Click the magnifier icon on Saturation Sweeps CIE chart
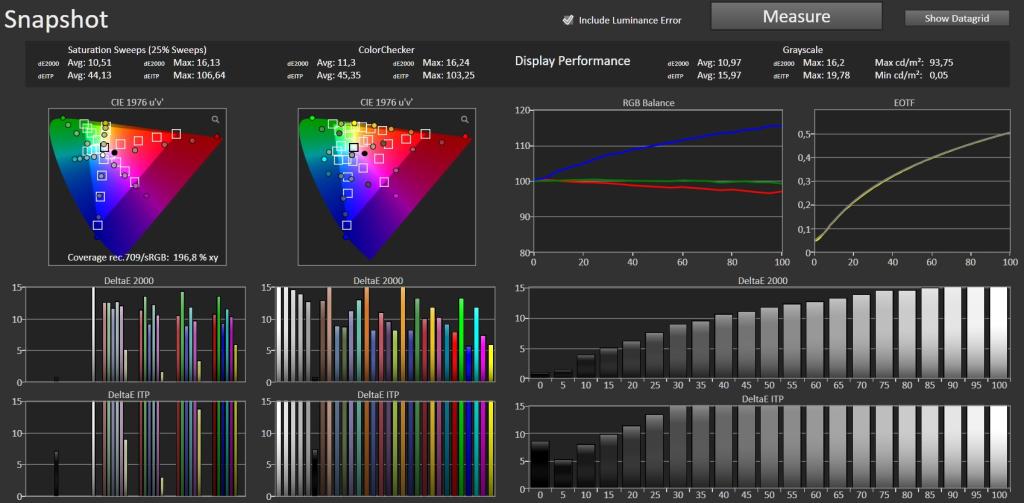Image resolution: width=1024 pixels, height=503 pixels. [x=216, y=120]
